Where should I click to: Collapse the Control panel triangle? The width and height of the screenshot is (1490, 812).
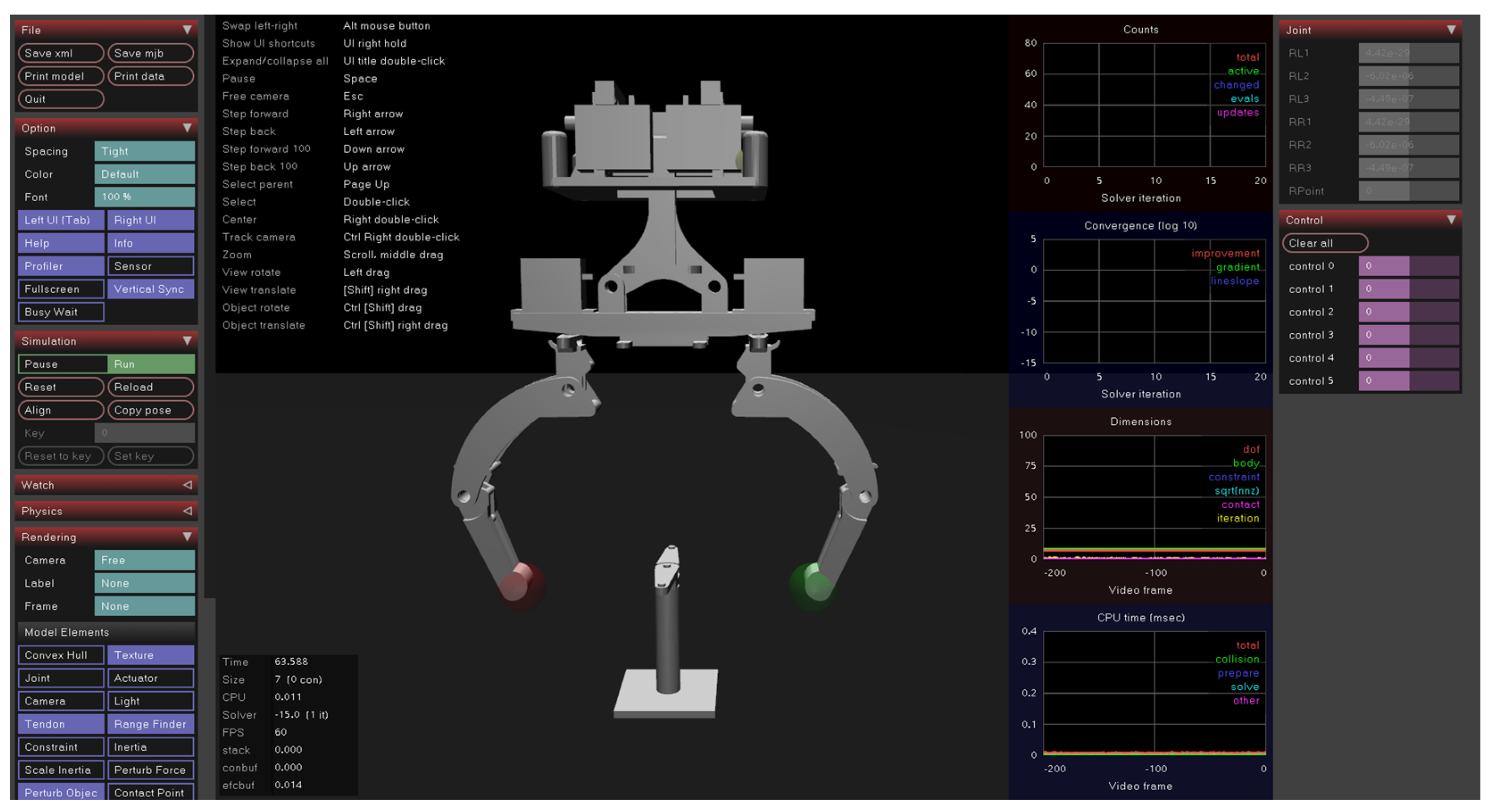coord(1451,220)
